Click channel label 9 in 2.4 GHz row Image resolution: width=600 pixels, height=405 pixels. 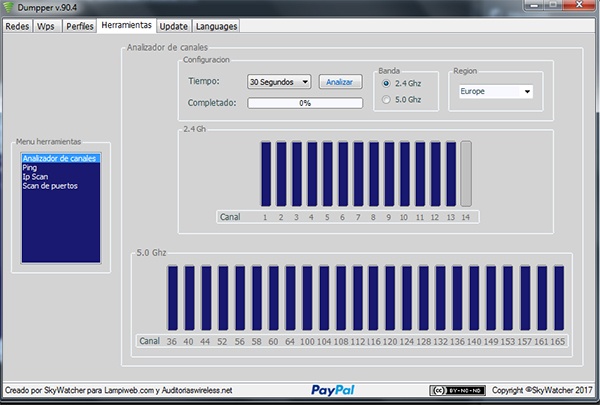pos(388,217)
